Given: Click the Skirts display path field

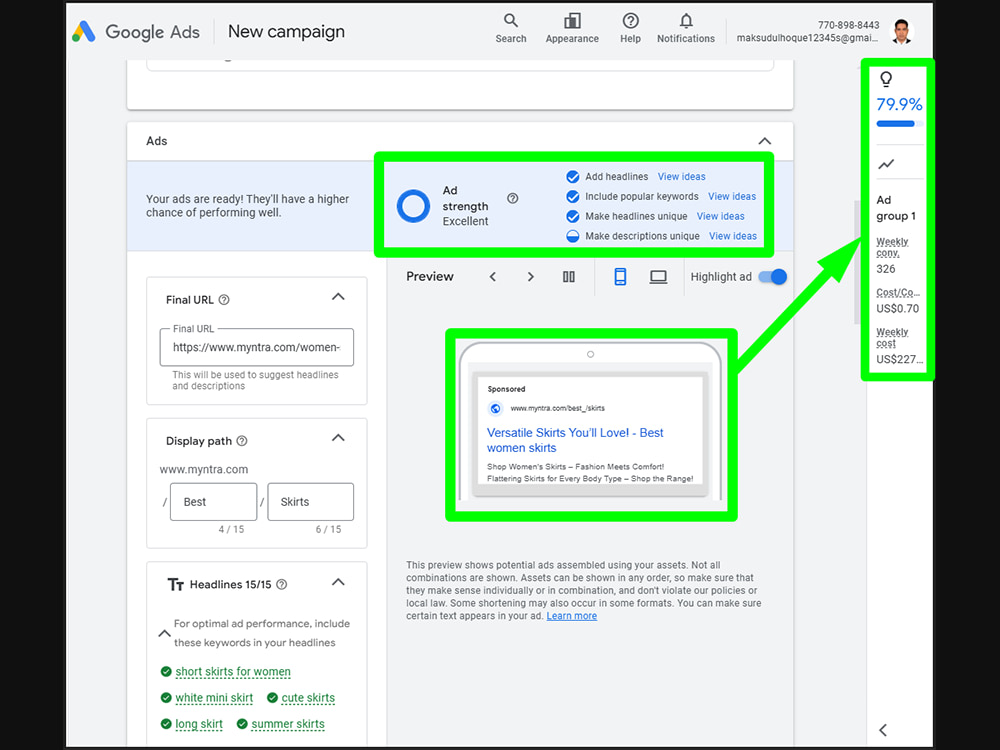Looking at the screenshot, I should click(311, 502).
